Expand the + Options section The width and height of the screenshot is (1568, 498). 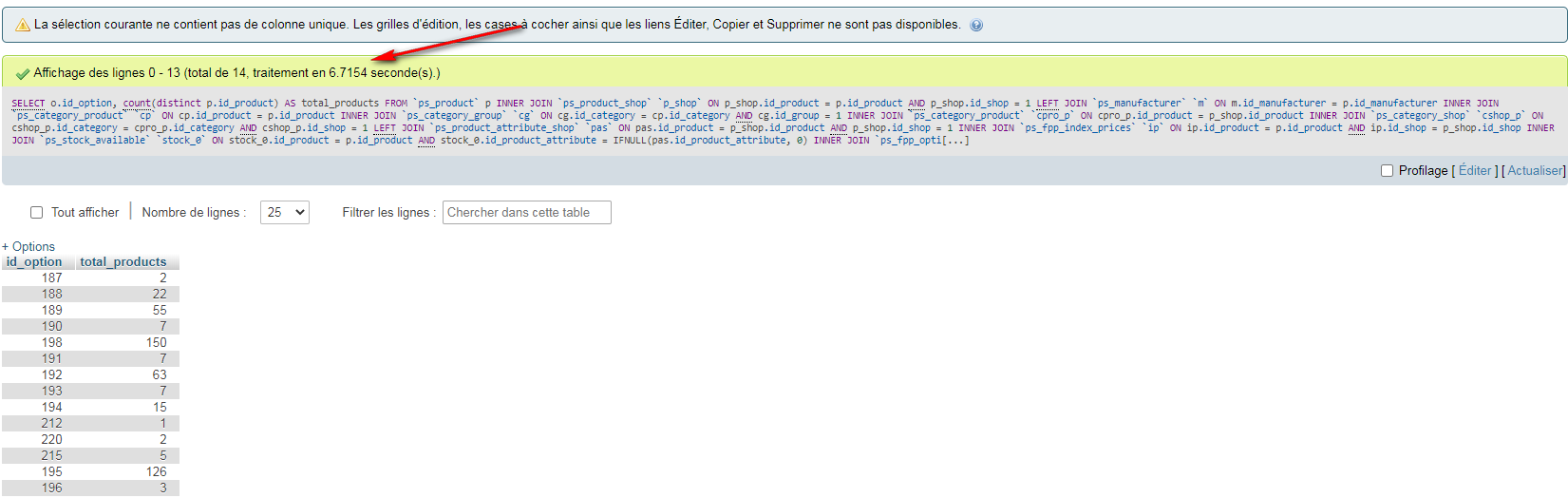point(28,246)
